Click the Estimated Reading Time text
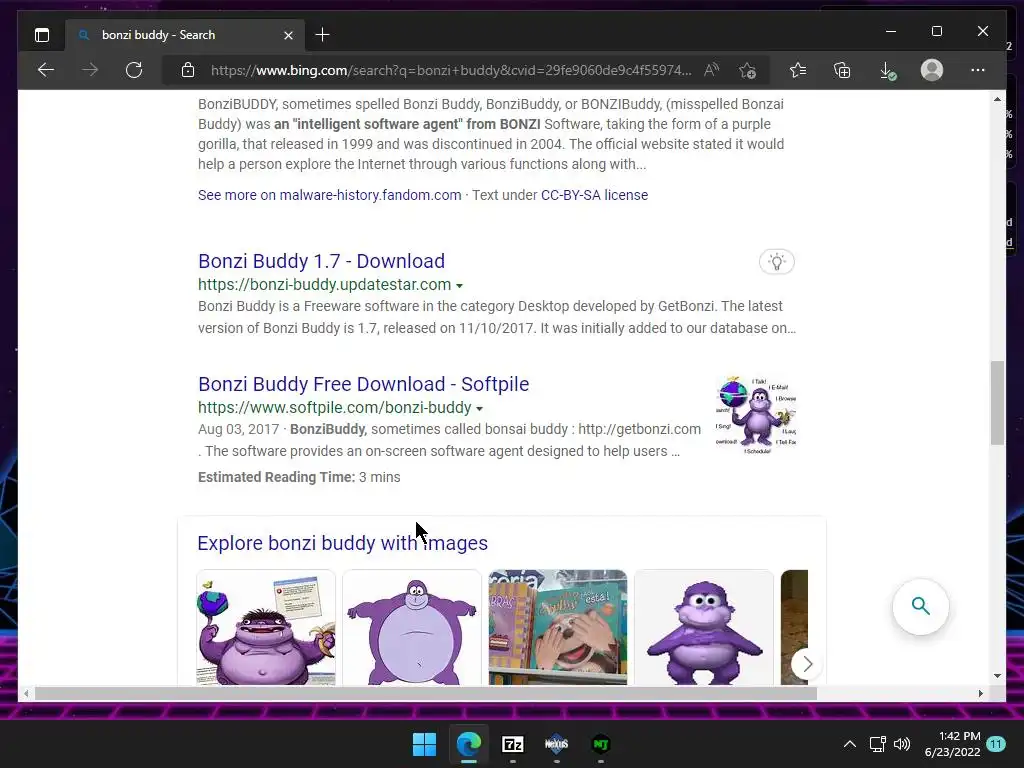Screen dimensions: 1024x768 coord(299,477)
